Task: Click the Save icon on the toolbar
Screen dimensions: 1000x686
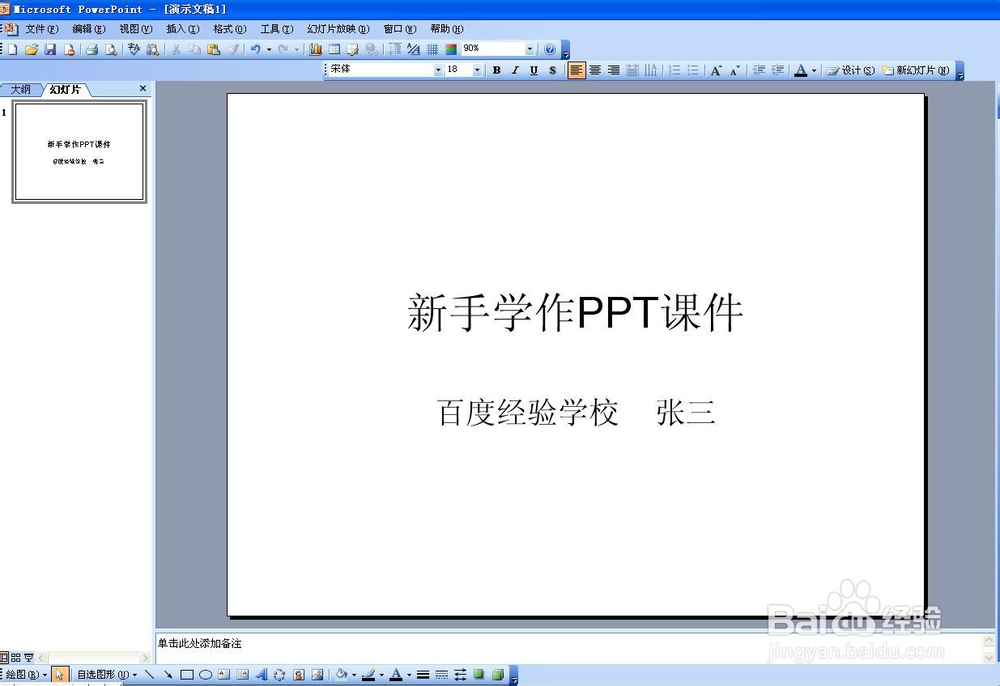Action: click(51, 48)
